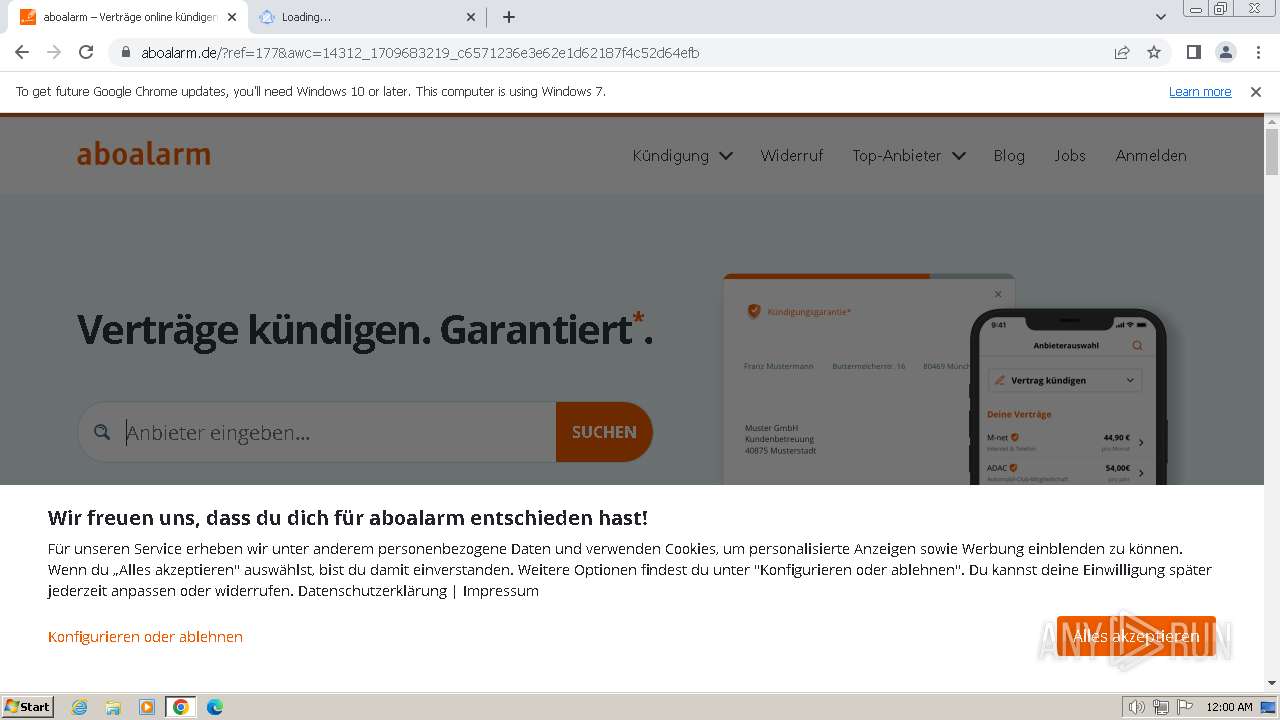Image resolution: width=1280 pixels, height=720 pixels.
Task: Open the ADAC contract row arrow
Action: [1141, 472]
